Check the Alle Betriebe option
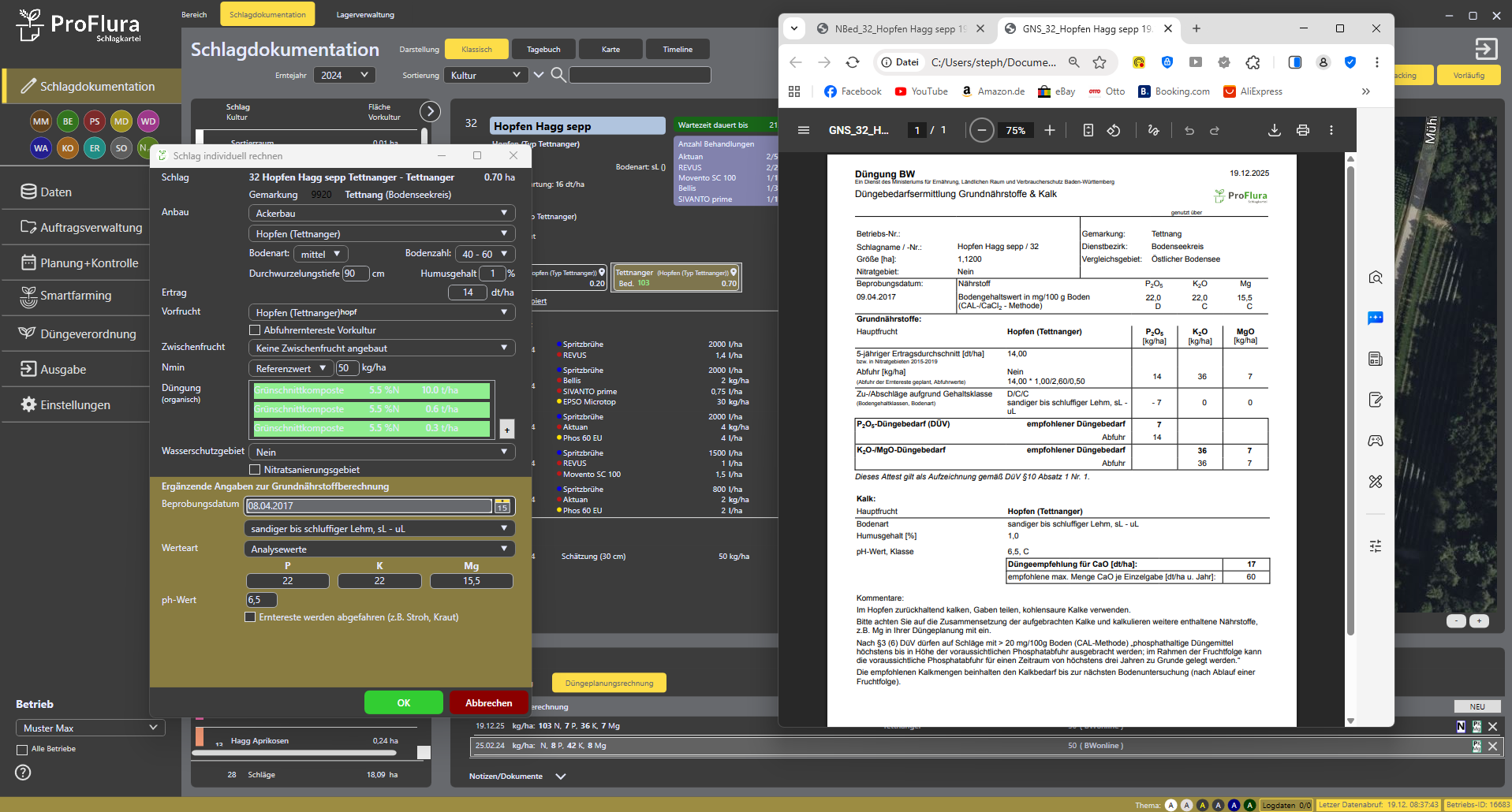The width and height of the screenshot is (1512, 812). pos(22,749)
